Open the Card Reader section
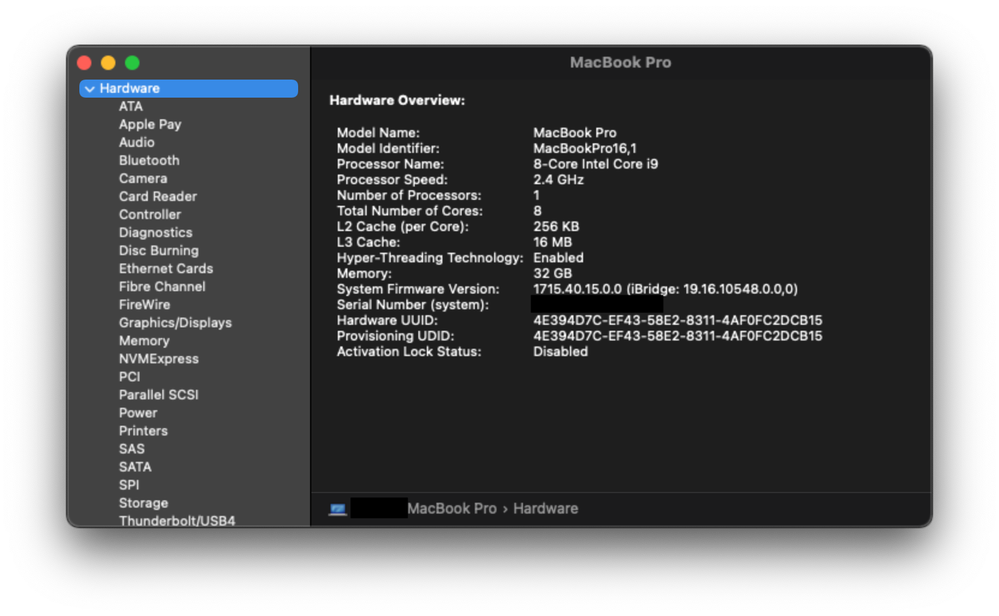The image size is (999, 616). pyautogui.click(x=157, y=196)
